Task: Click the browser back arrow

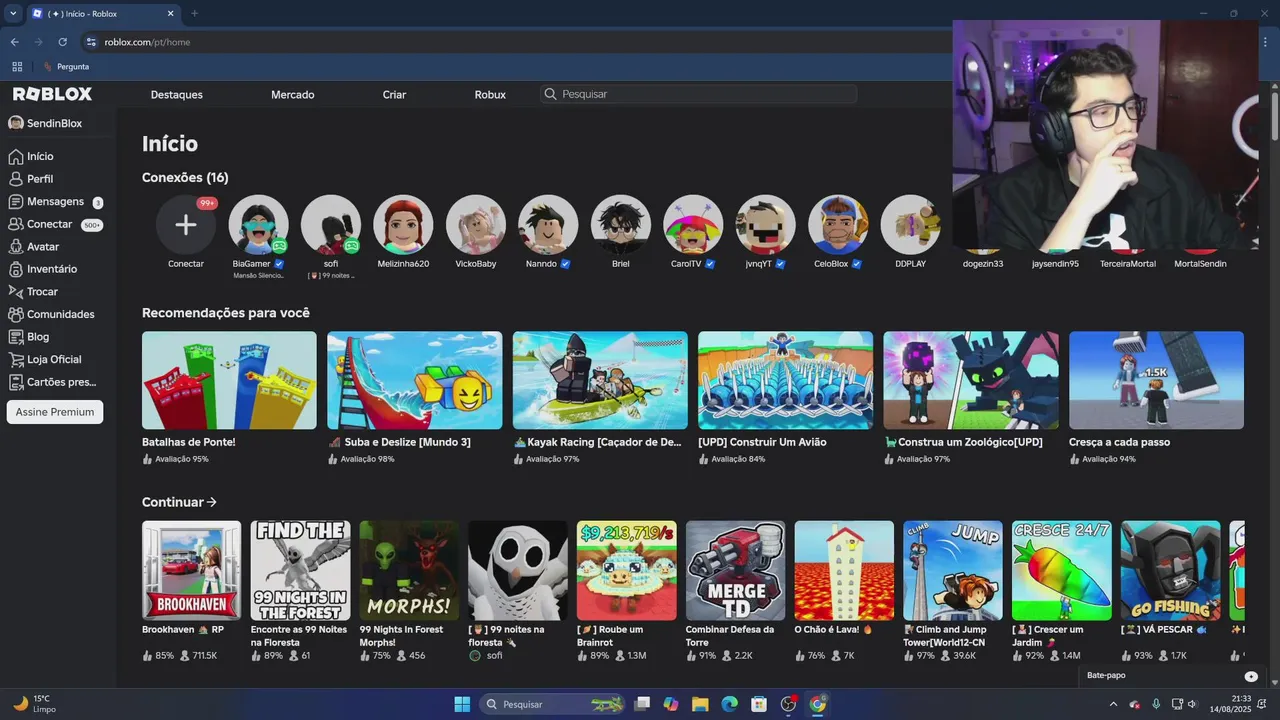Action: point(15,42)
